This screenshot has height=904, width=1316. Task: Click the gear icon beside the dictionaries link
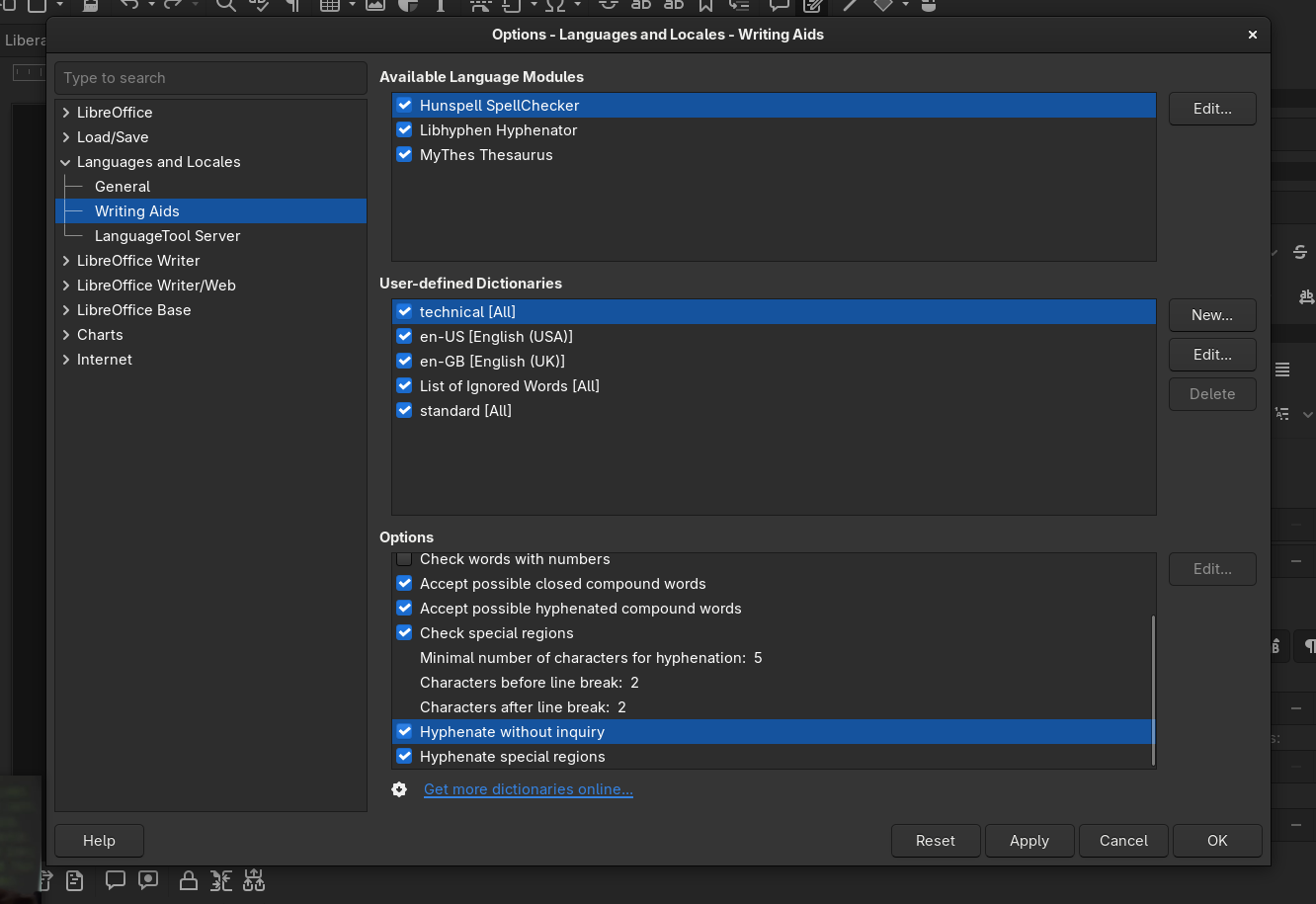point(399,789)
